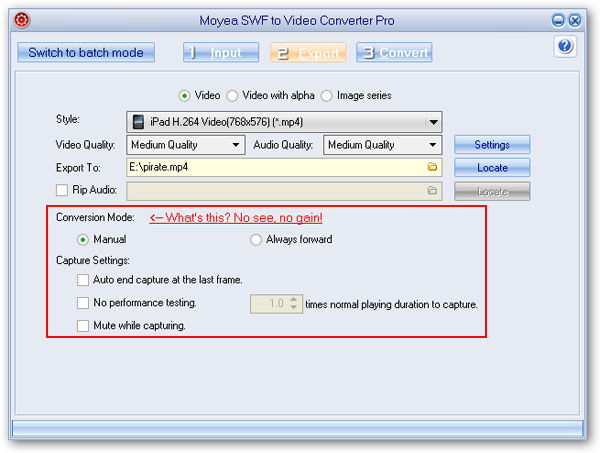The width and height of the screenshot is (600, 453).
Task: Minimize the converter window
Action: point(558,20)
